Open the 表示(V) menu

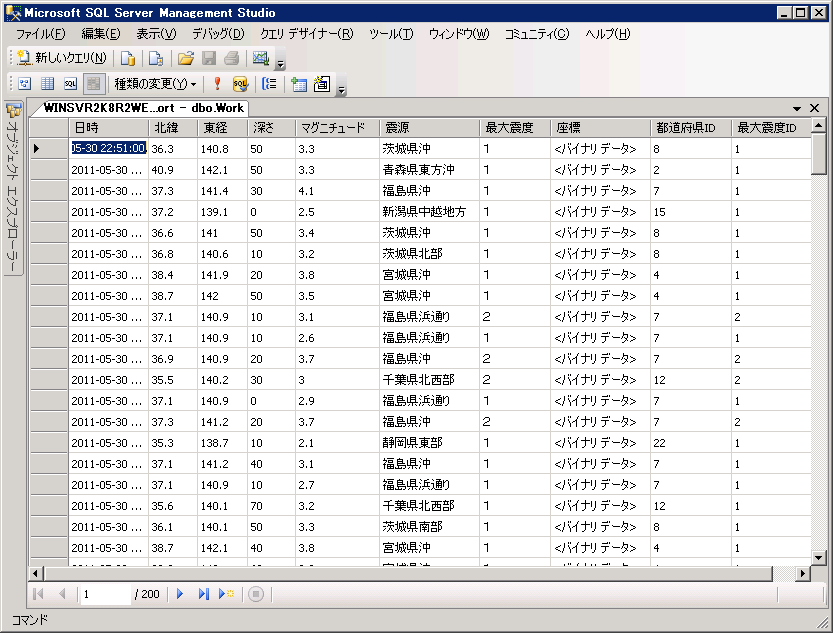156,34
